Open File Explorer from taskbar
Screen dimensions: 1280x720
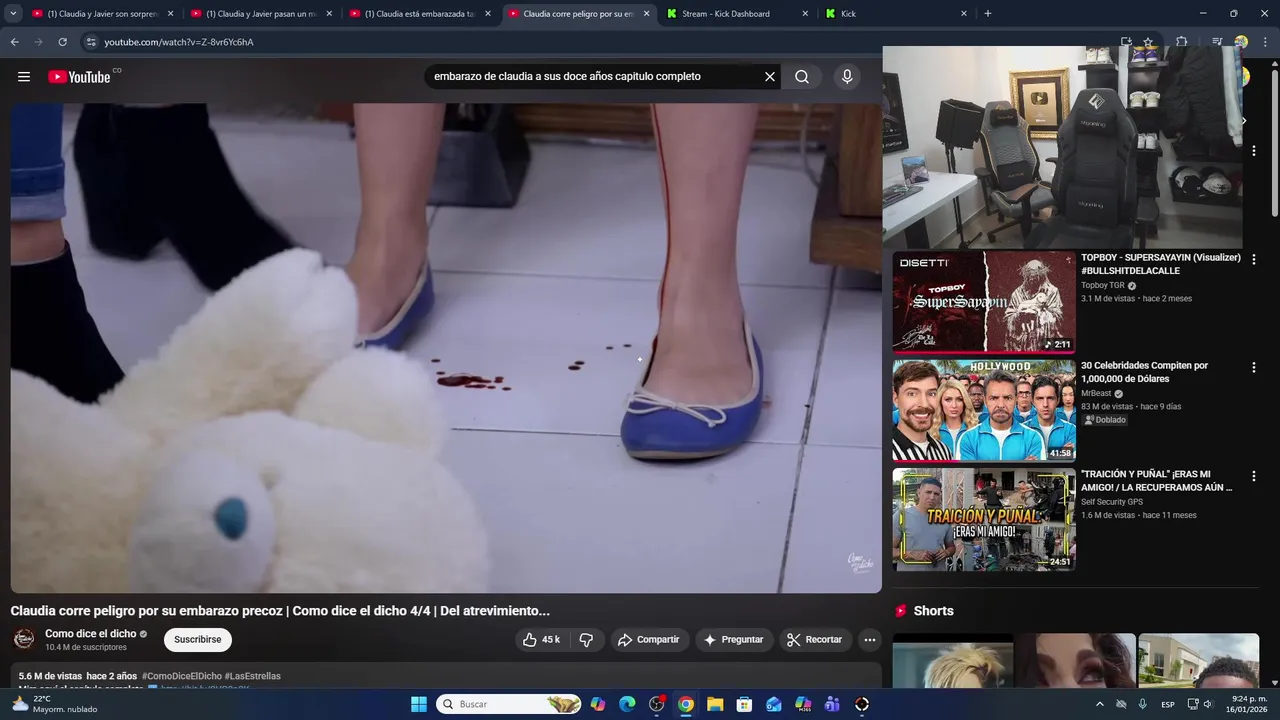pos(715,704)
